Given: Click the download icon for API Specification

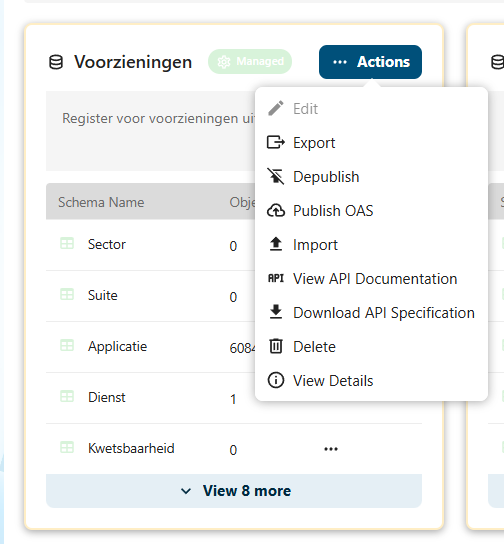Looking at the screenshot, I should (276, 312).
